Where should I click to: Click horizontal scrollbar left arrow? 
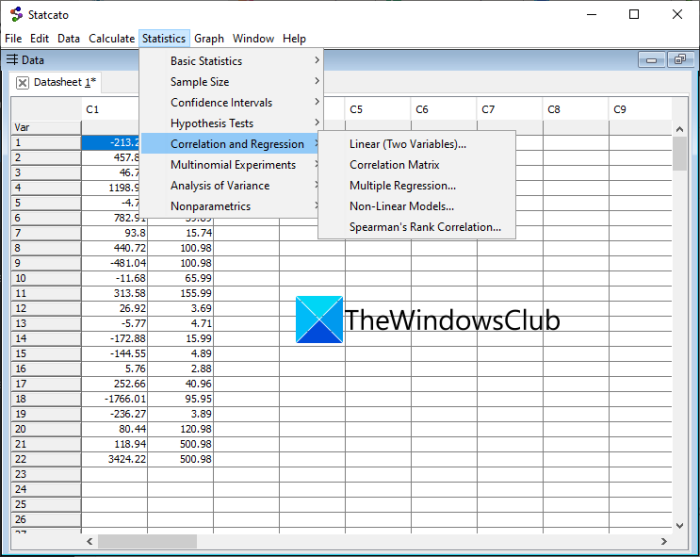coord(90,541)
